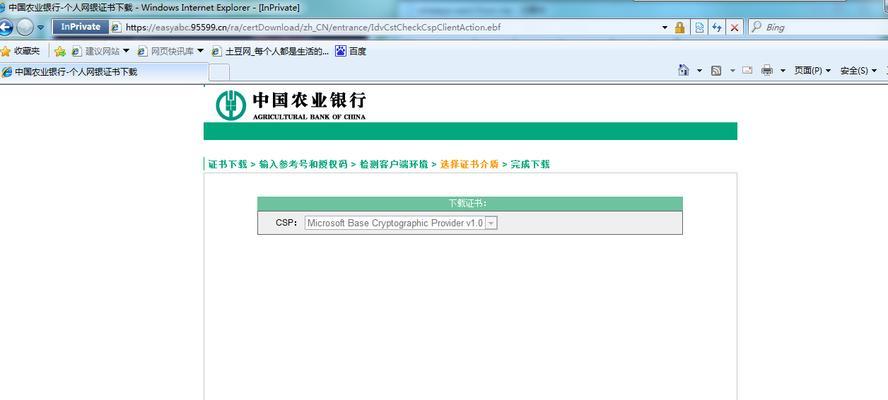Click the gold security lock icon
Image resolution: width=888 pixels, height=400 pixels.
coord(680,27)
